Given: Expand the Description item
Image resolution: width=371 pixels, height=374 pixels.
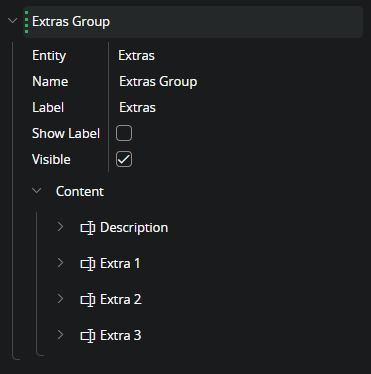Looking at the screenshot, I should pos(60,227).
